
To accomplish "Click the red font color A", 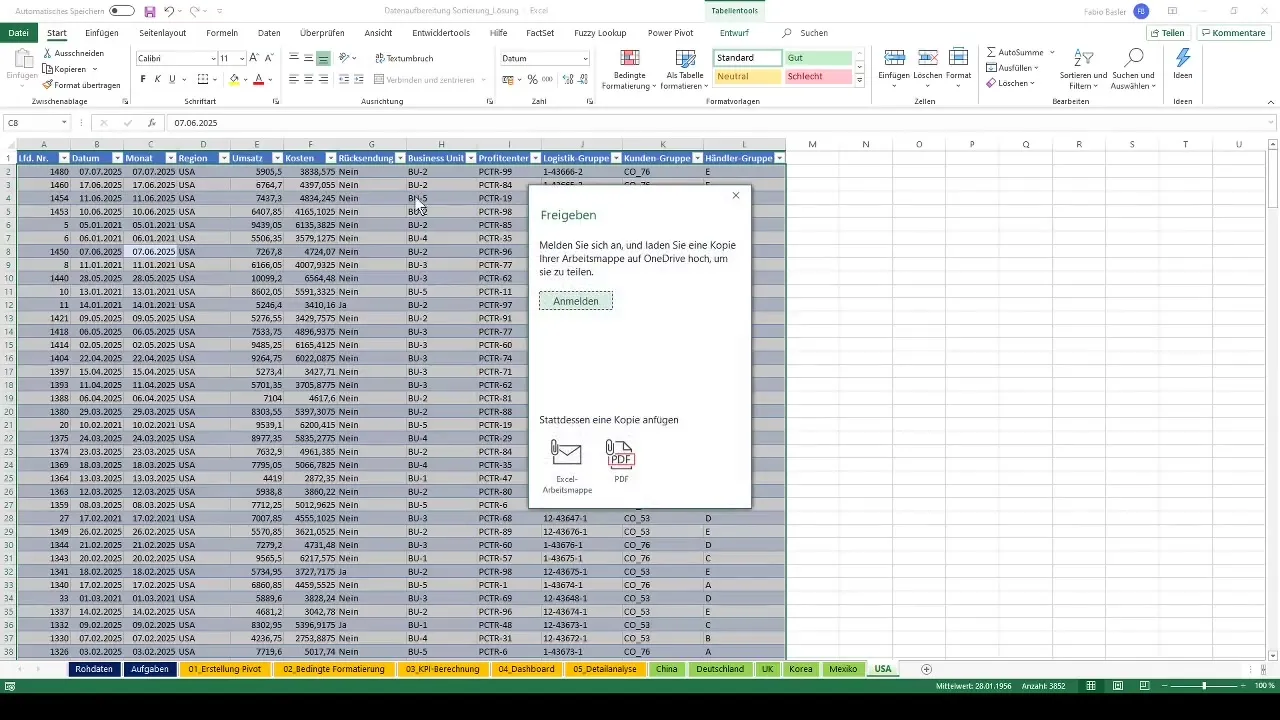I will click(x=258, y=79).
